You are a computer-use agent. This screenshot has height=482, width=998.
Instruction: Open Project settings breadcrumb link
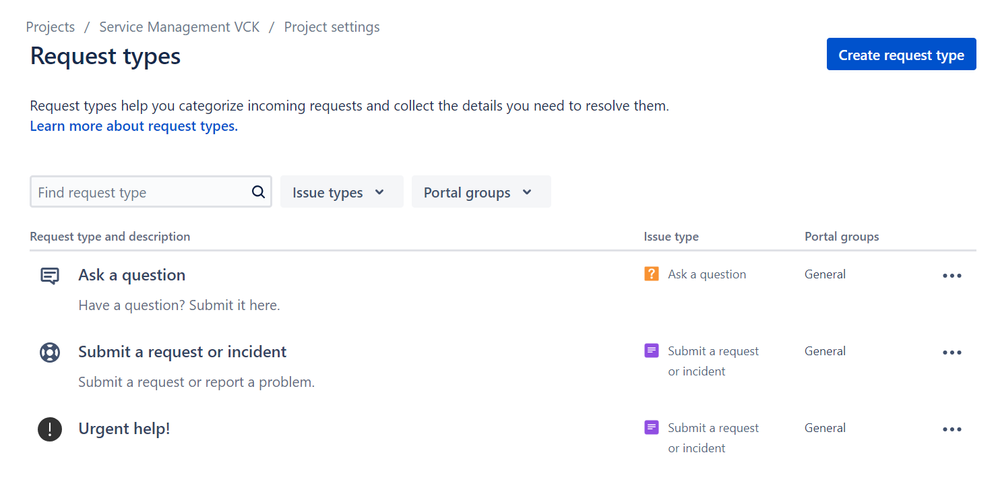(x=332, y=27)
